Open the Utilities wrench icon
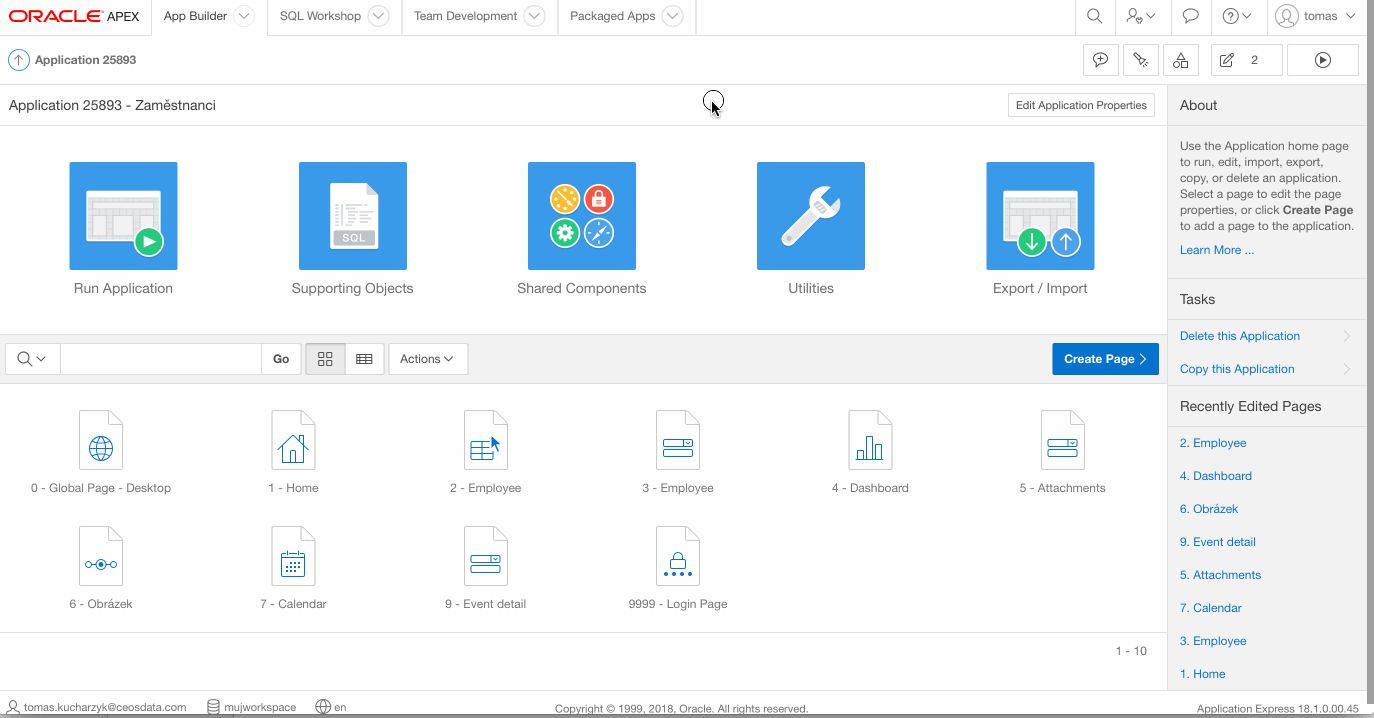The image size is (1374, 718). click(810, 216)
